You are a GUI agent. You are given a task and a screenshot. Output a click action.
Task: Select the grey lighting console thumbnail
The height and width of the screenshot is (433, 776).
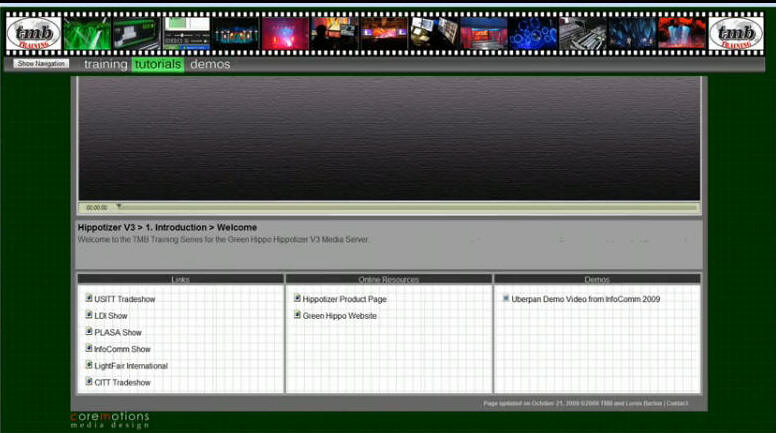pyautogui.click(x=582, y=34)
